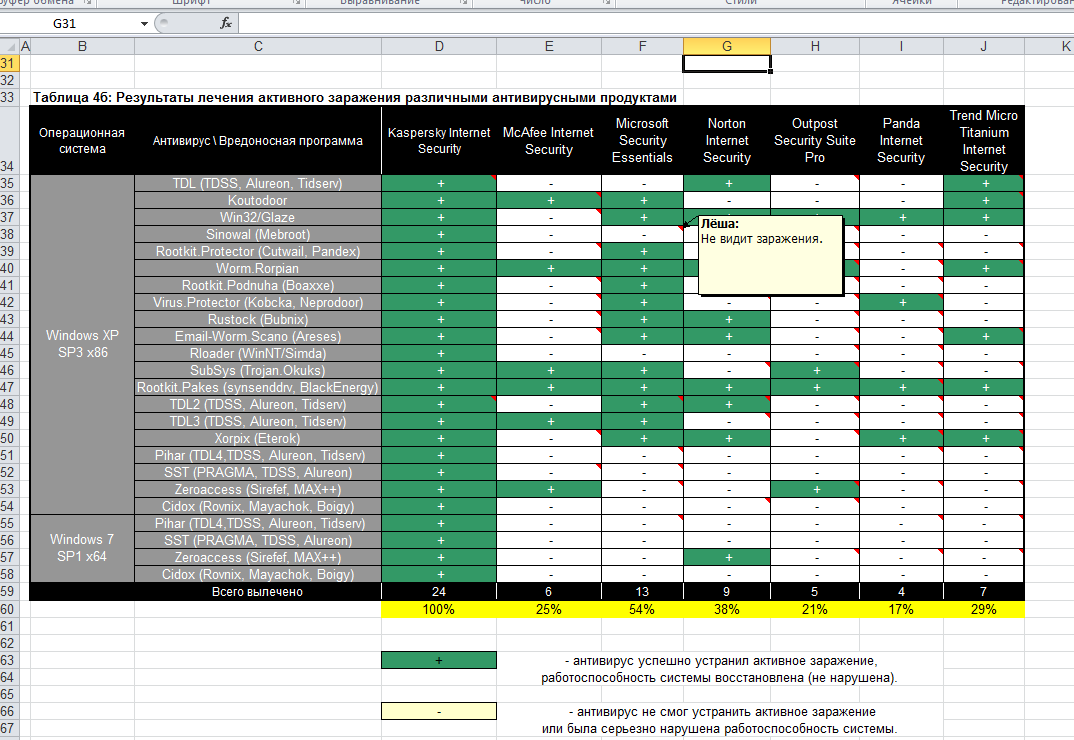1074x740 pixels.
Task: Click the 'Windows 7 SP1 x64' cell
Action: (x=82, y=548)
